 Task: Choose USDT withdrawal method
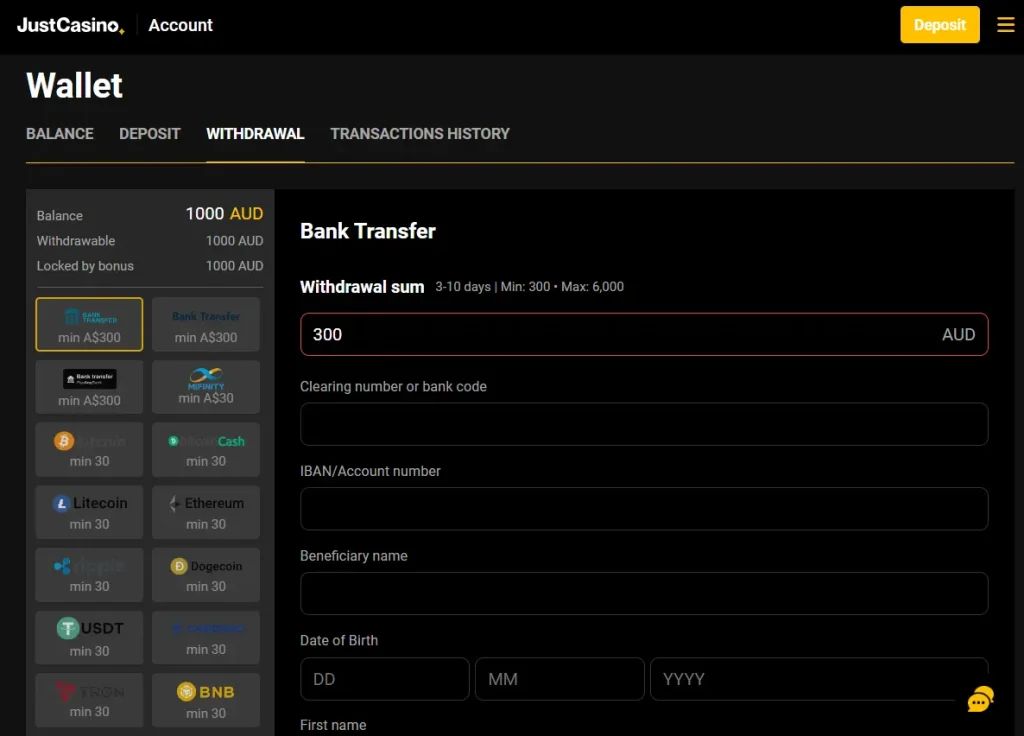point(89,638)
